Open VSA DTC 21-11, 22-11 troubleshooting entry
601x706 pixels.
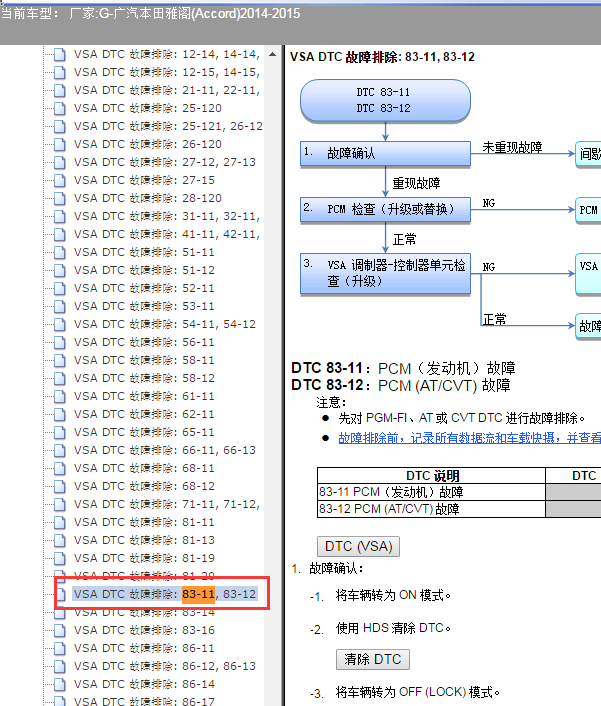167,90
